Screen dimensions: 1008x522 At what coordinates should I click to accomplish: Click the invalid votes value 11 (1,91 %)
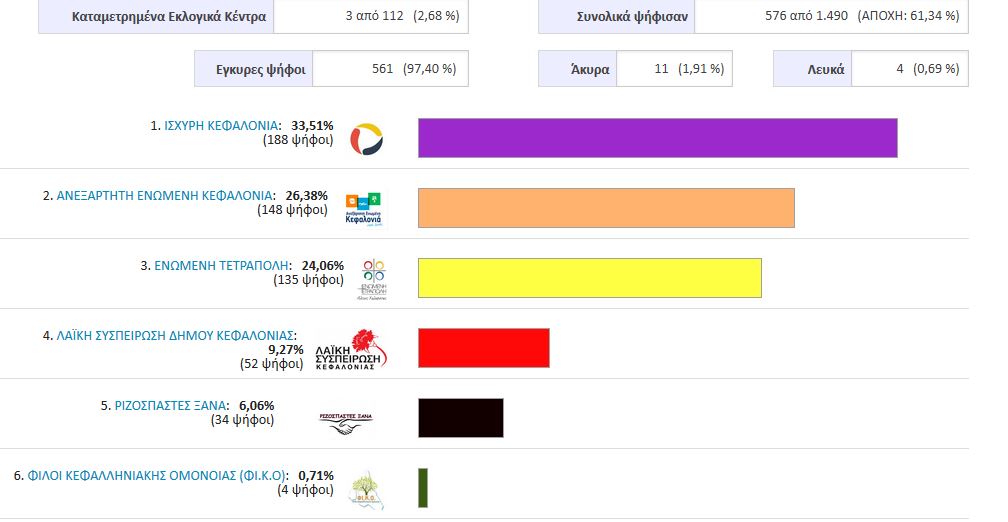click(x=689, y=69)
